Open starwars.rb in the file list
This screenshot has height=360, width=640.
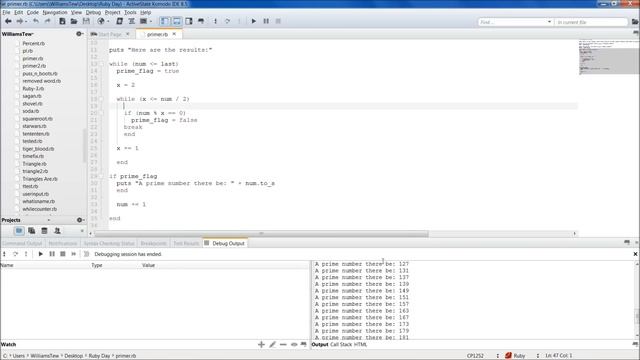point(34,126)
